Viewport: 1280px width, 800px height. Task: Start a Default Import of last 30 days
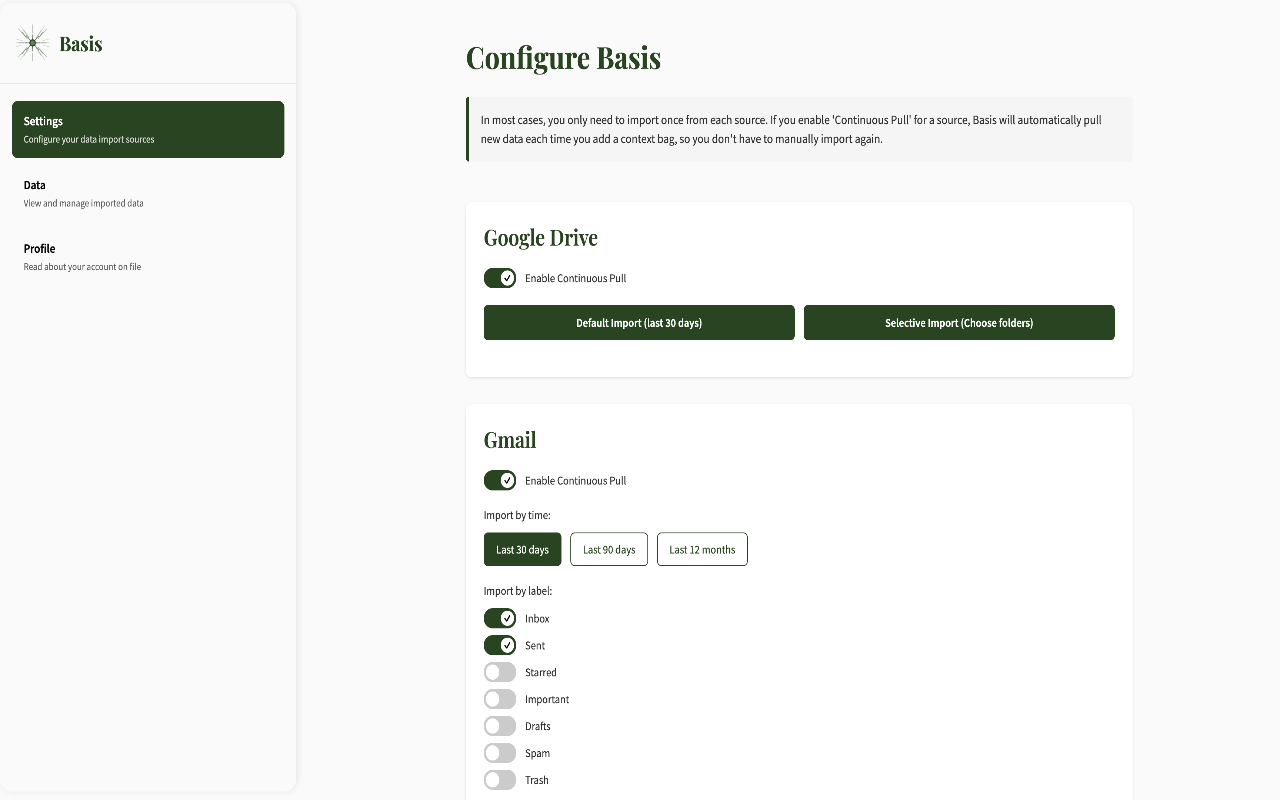639,322
